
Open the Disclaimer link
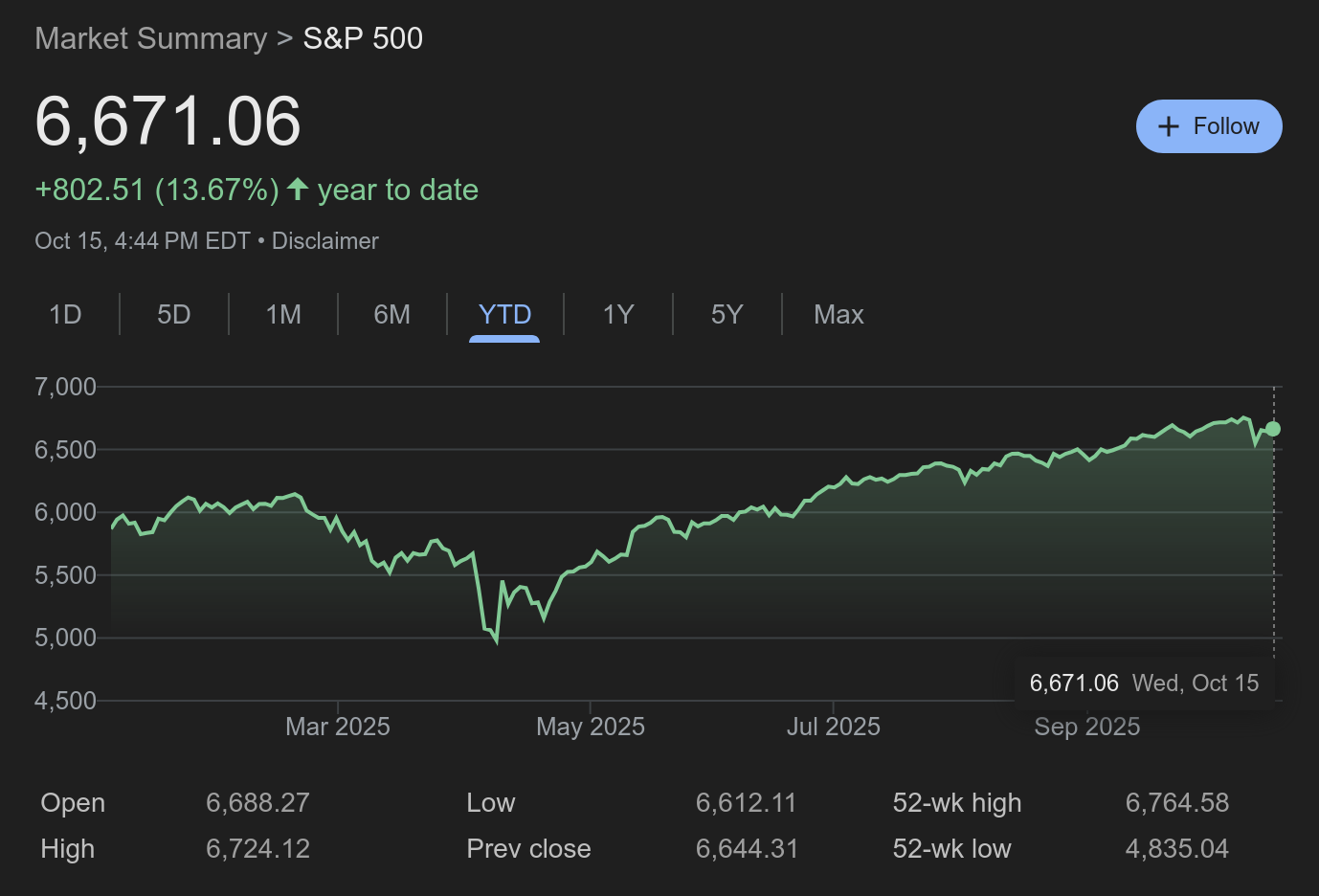pyautogui.click(x=324, y=241)
